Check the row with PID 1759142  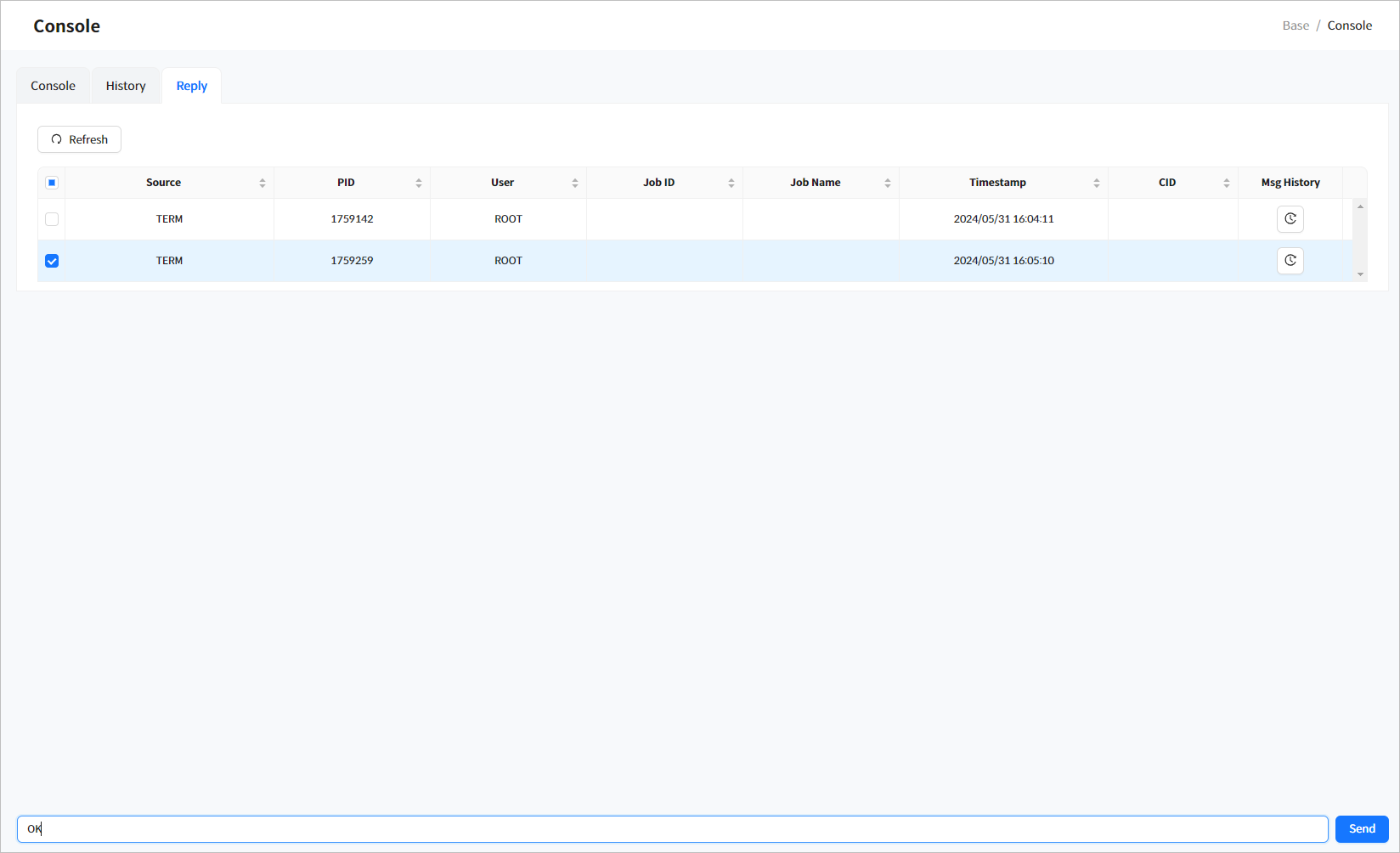(52, 219)
